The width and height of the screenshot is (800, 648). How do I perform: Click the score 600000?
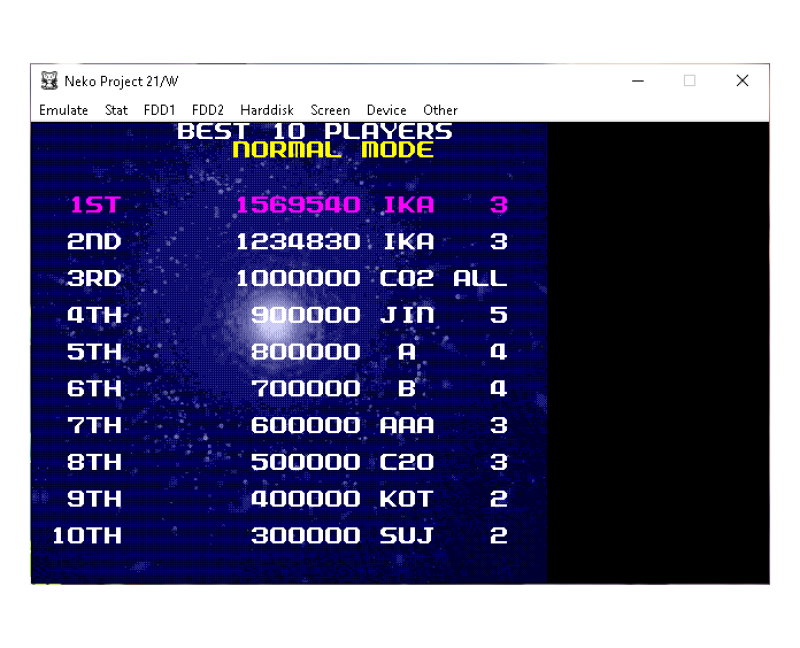[x=306, y=426]
